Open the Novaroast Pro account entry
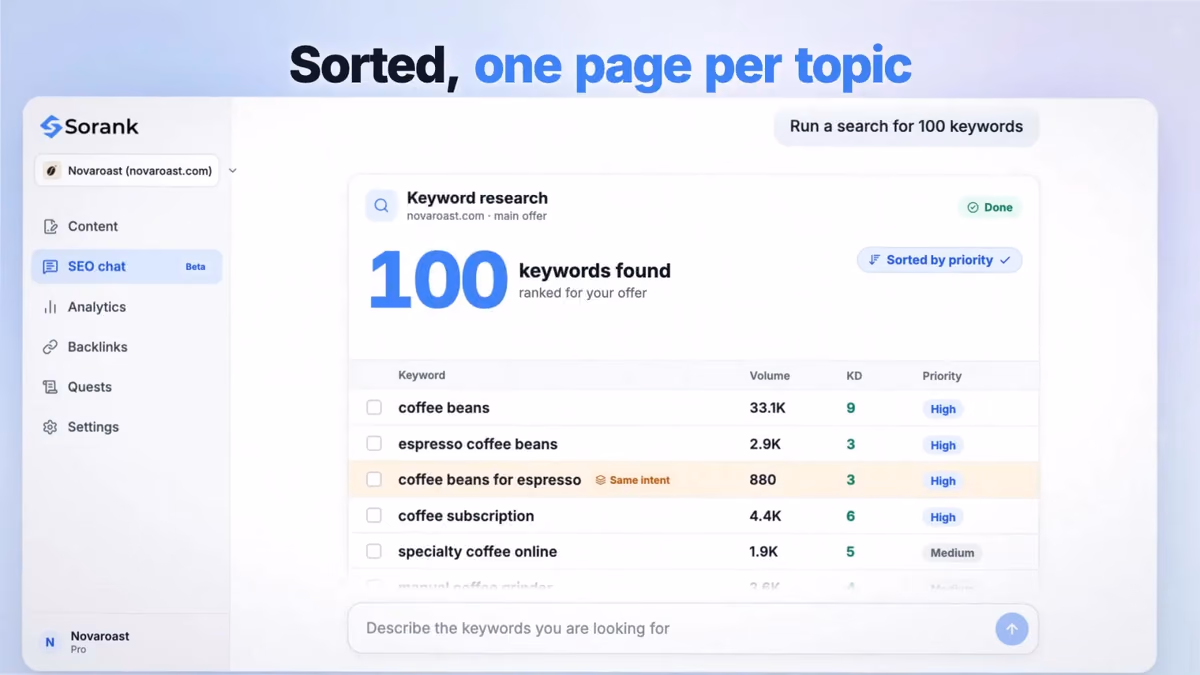 (x=127, y=642)
